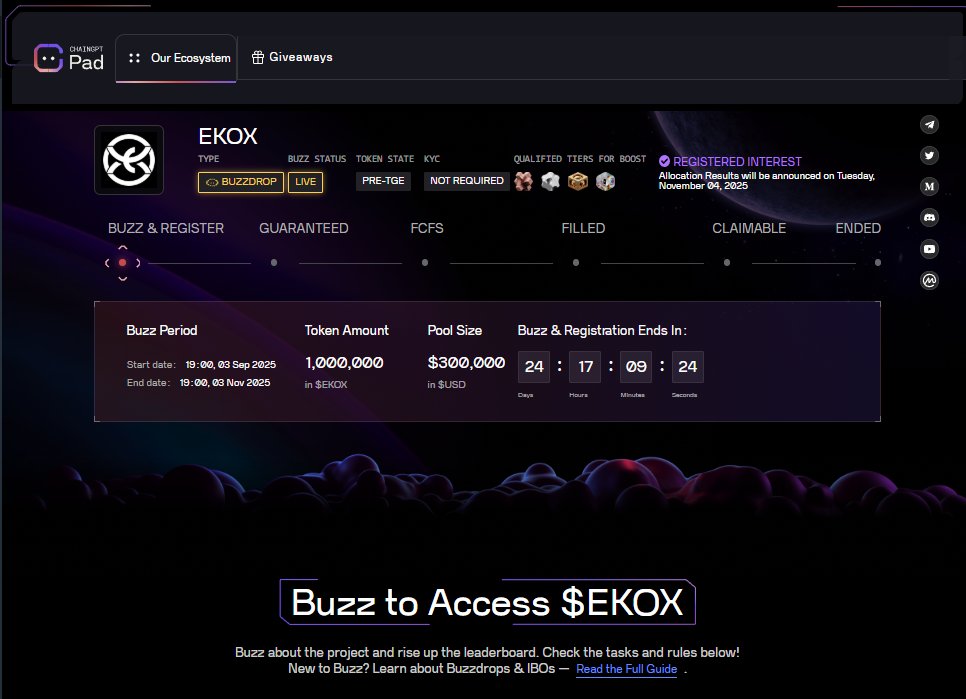Image resolution: width=966 pixels, height=699 pixels.
Task: Click the ChainGPT Pad logo
Action: click(x=69, y=58)
